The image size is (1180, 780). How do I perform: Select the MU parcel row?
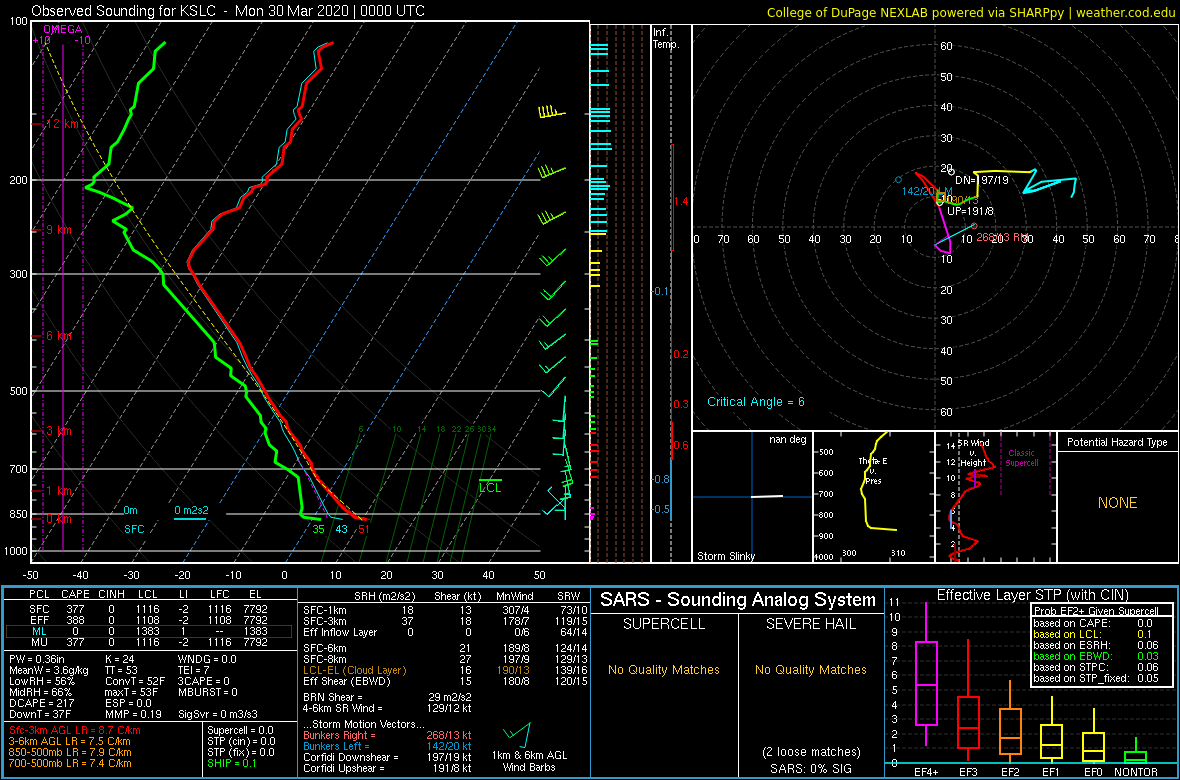pyautogui.click(x=149, y=644)
